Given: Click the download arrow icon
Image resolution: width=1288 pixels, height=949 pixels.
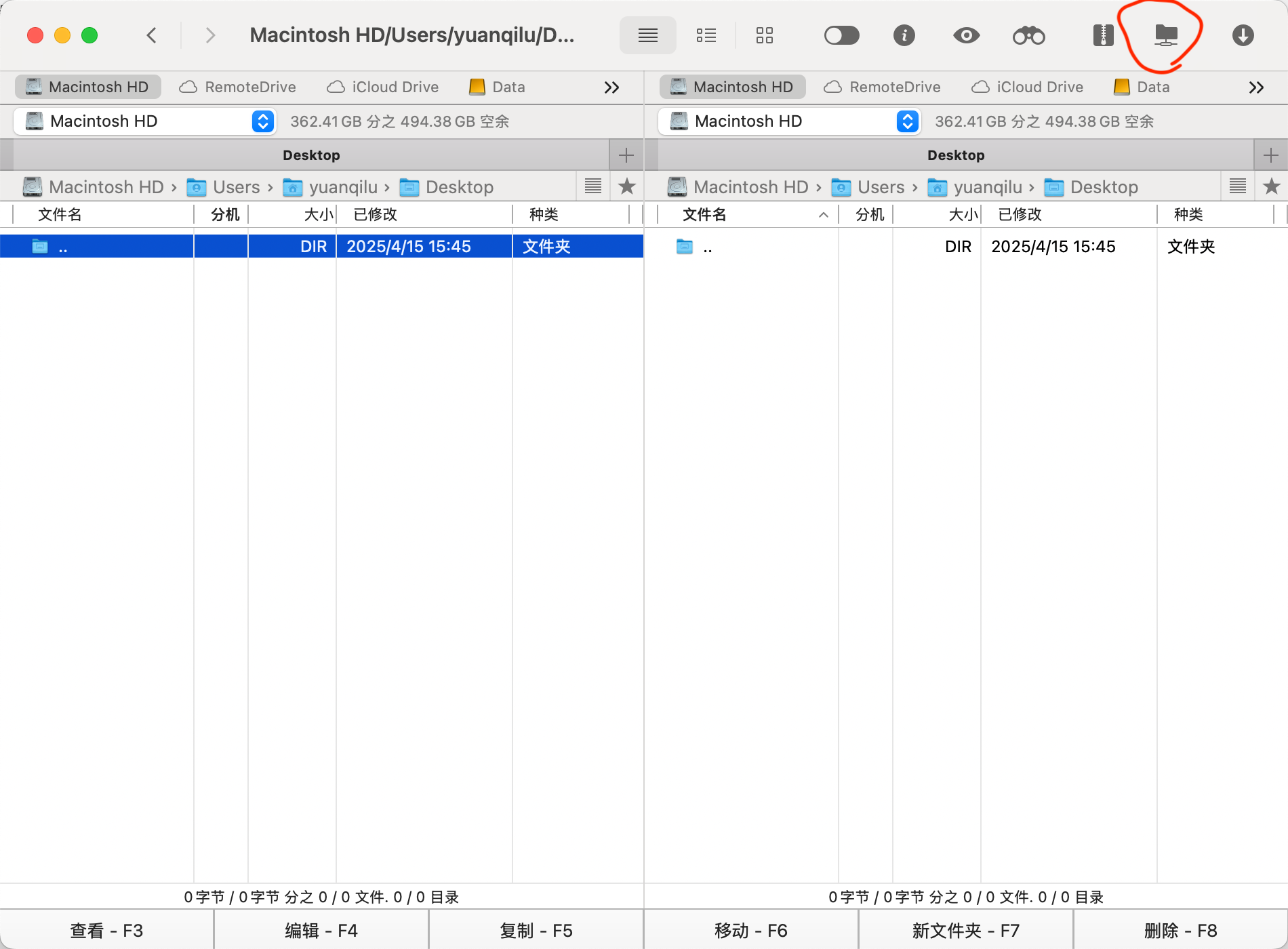Looking at the screenshot, I should (x=1243, y=35).
